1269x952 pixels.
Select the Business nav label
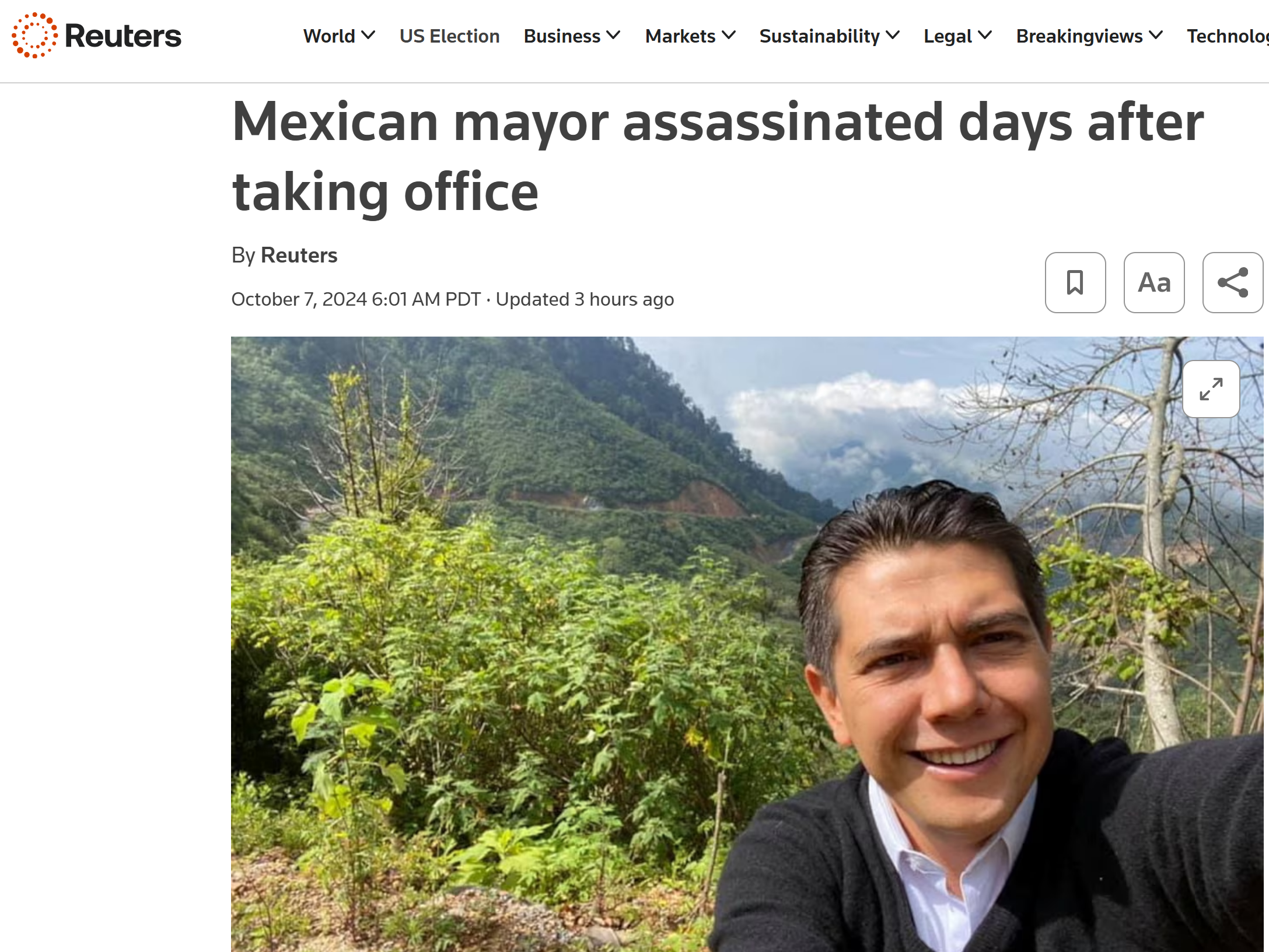pos(562,36)
